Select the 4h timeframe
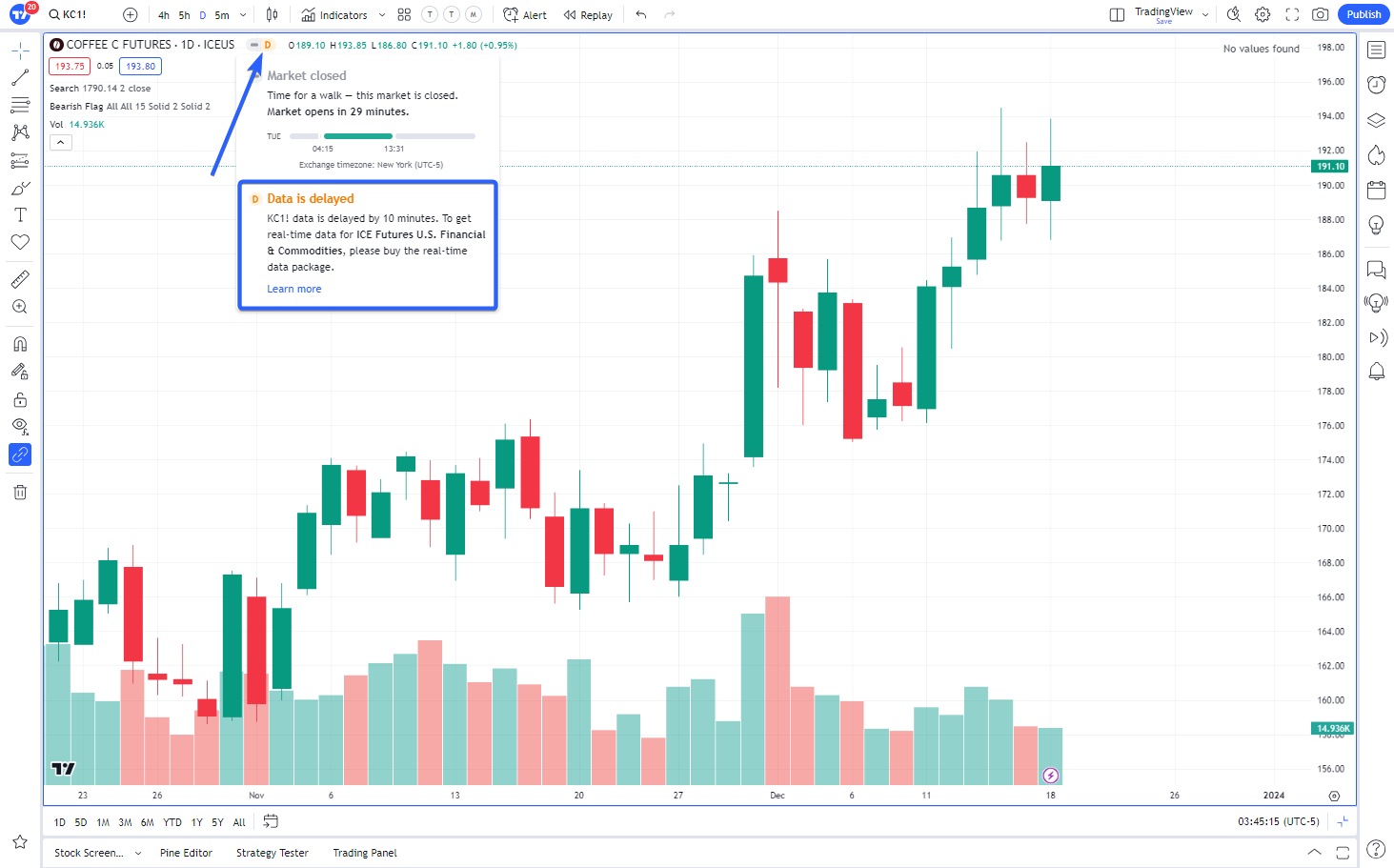1394x868 pixels. coord(164,15)
